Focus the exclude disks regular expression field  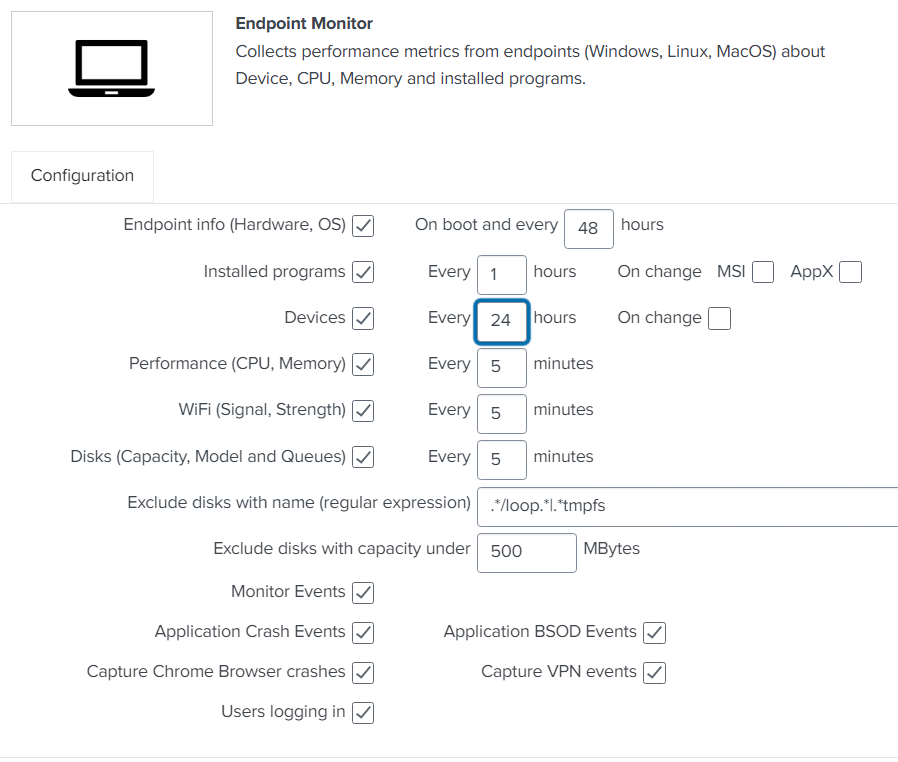pos(688,506)
